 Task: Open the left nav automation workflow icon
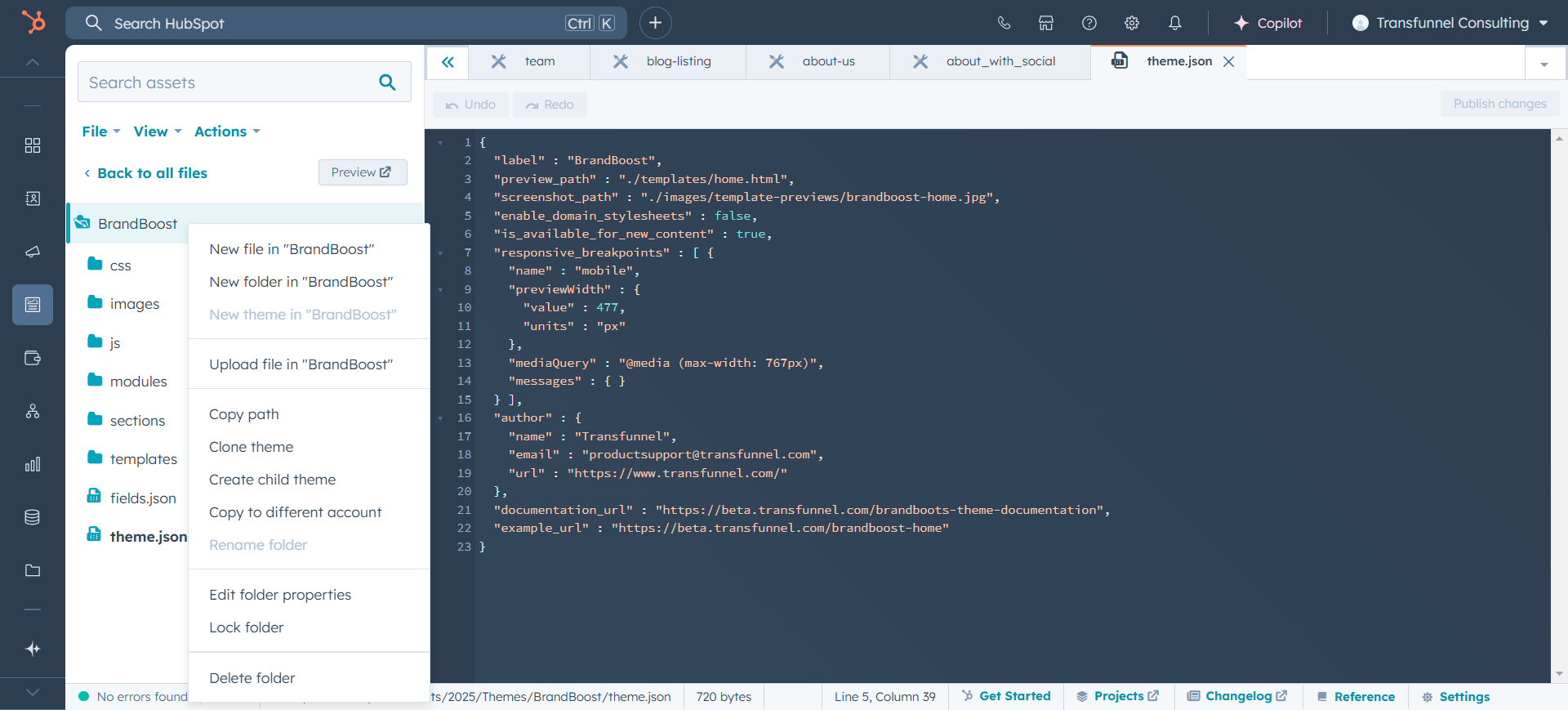click(x=33, y=411)
